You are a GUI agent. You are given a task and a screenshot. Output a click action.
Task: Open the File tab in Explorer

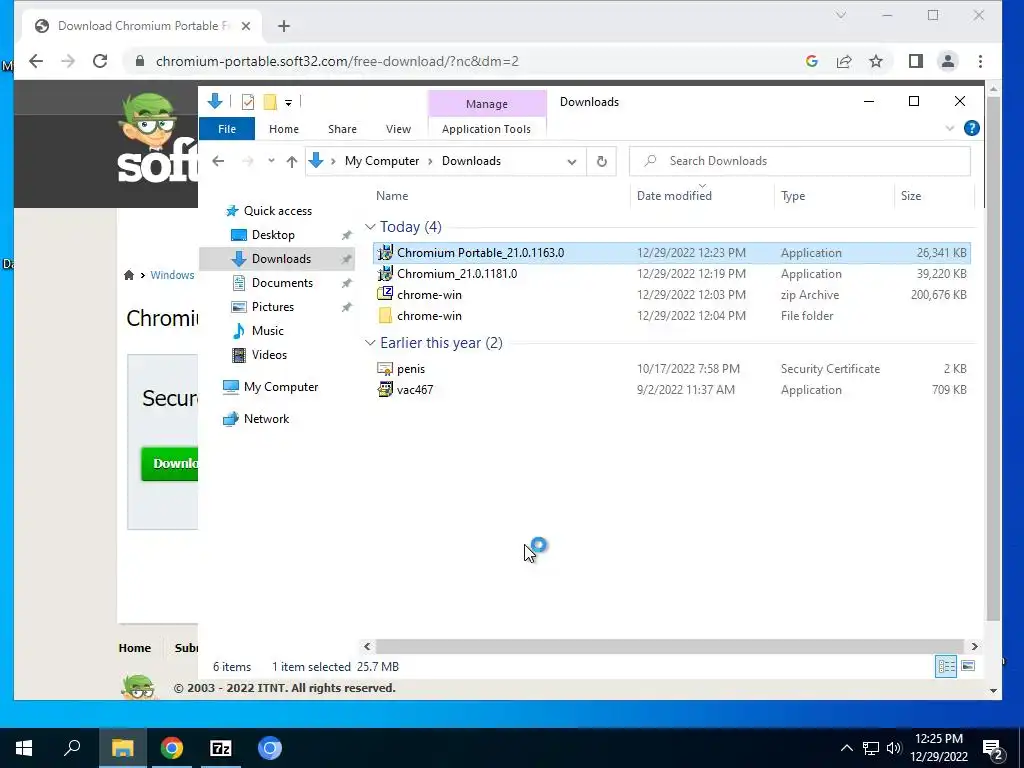227,129
